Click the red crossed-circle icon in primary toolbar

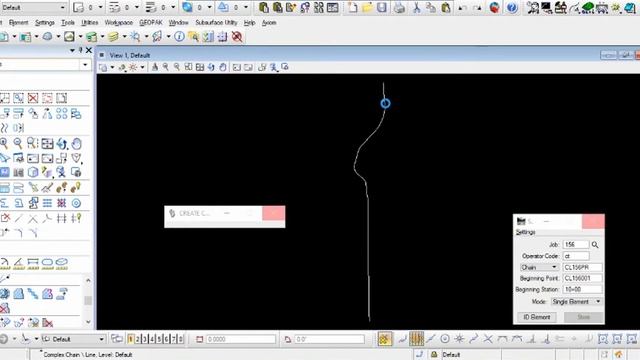pyautogui.click(x=237, y=37)
